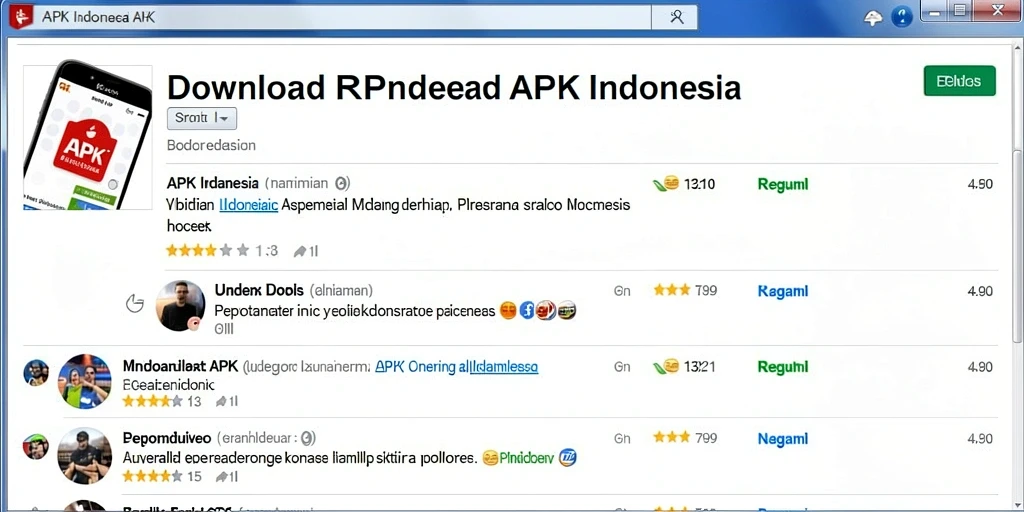The image size is (1024, 512).
Task: Open the Sroitt dropdown under the title
Action: point(202,118)
